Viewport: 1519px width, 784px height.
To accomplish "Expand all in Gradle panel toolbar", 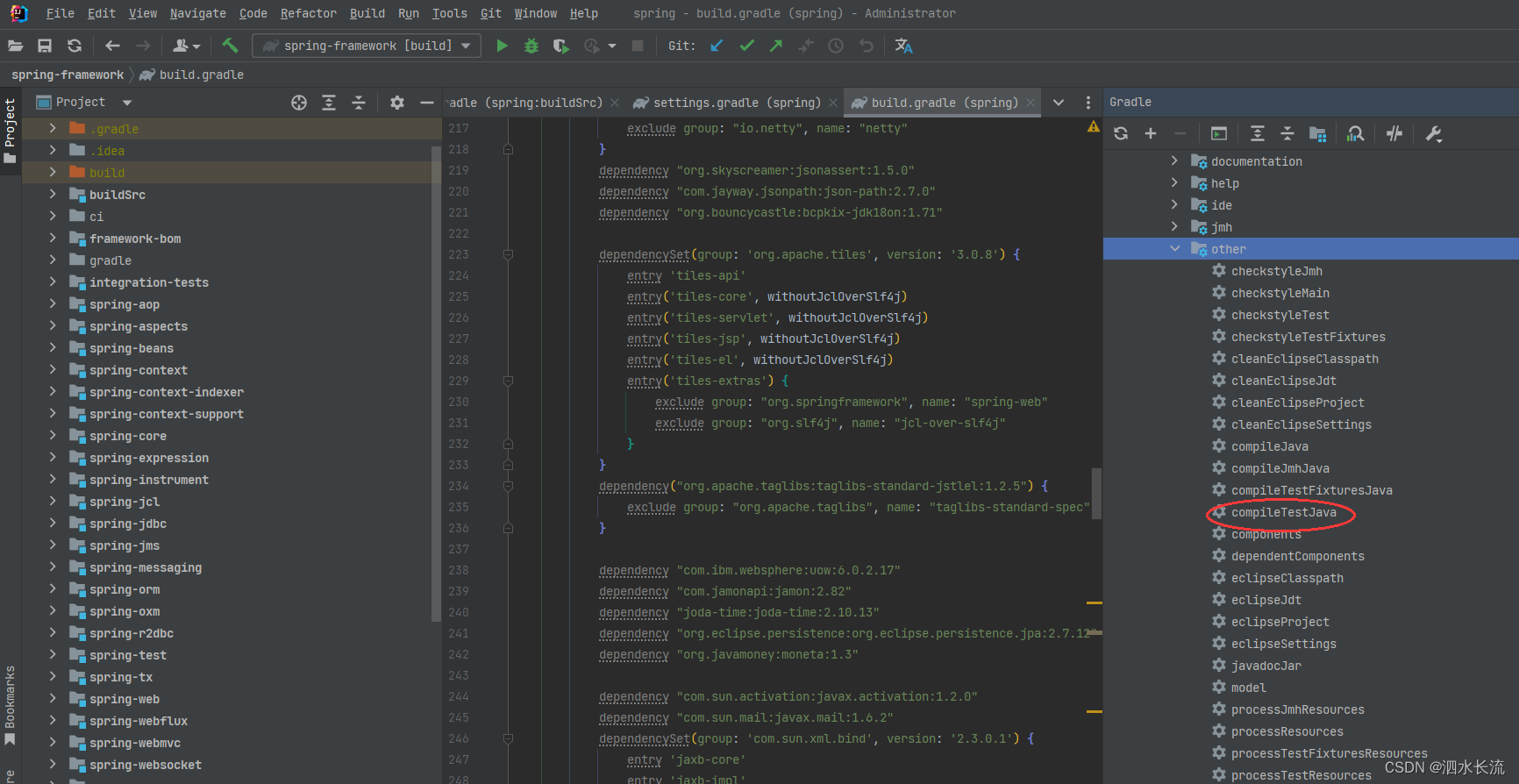I will [x=1258, y=133].
